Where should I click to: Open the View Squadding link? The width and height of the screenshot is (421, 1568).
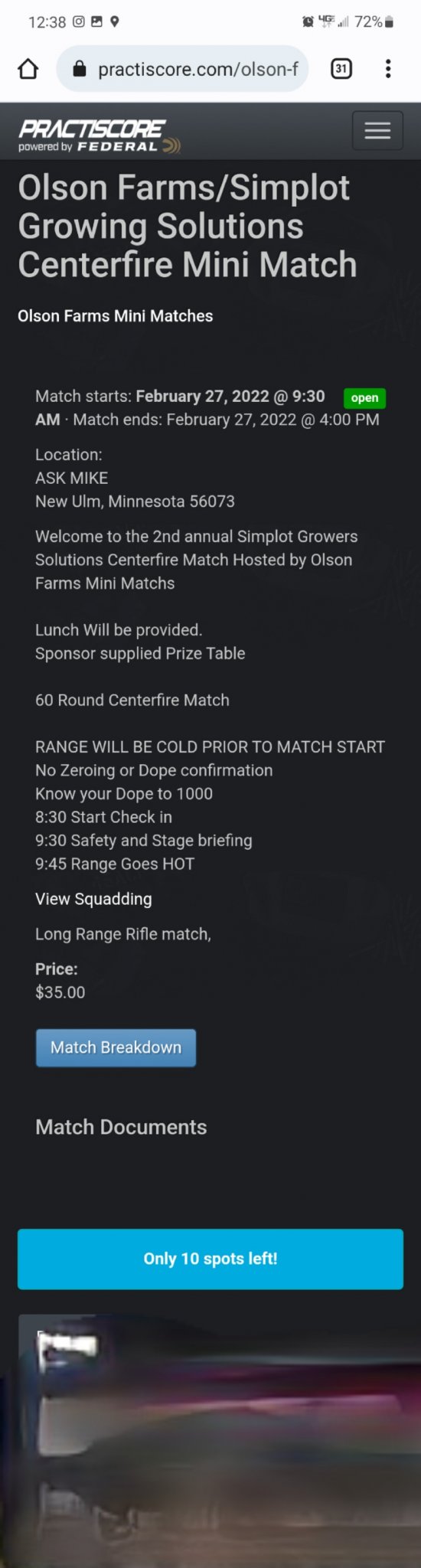click(93, 899)
